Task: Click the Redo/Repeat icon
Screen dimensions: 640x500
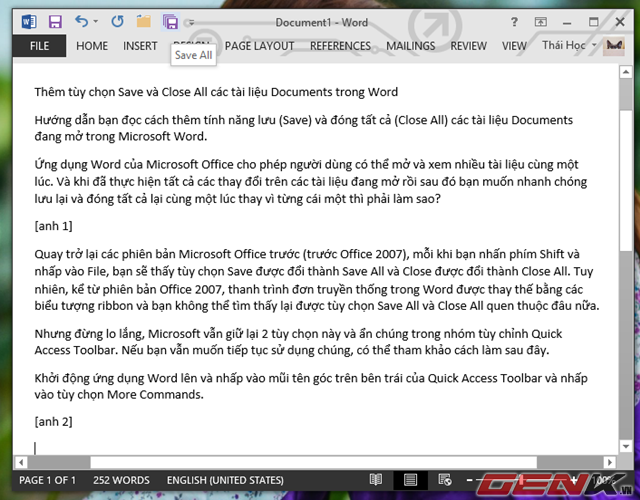Action: [117, 20]
